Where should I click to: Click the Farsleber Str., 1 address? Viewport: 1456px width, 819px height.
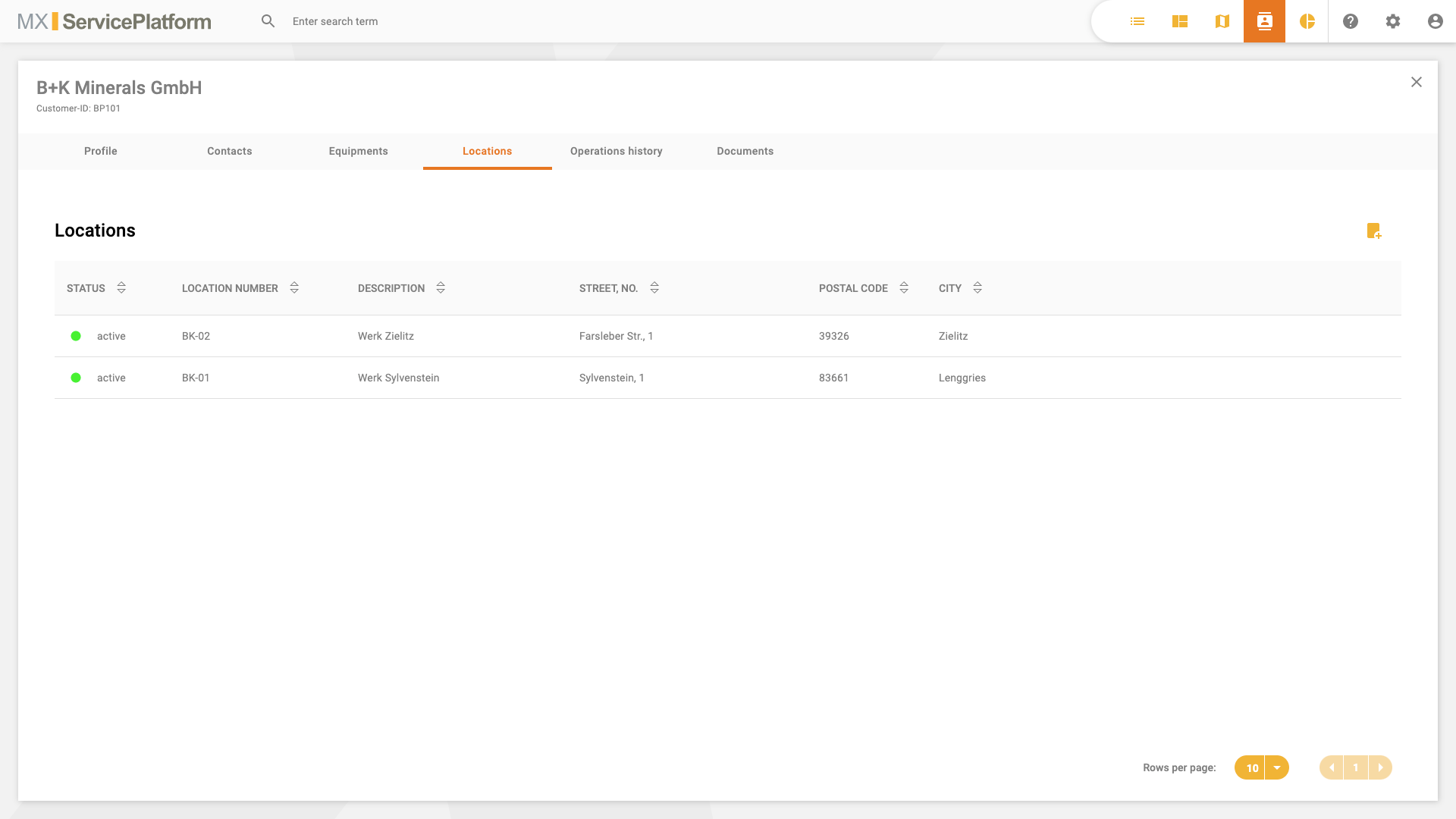[617, 336]
